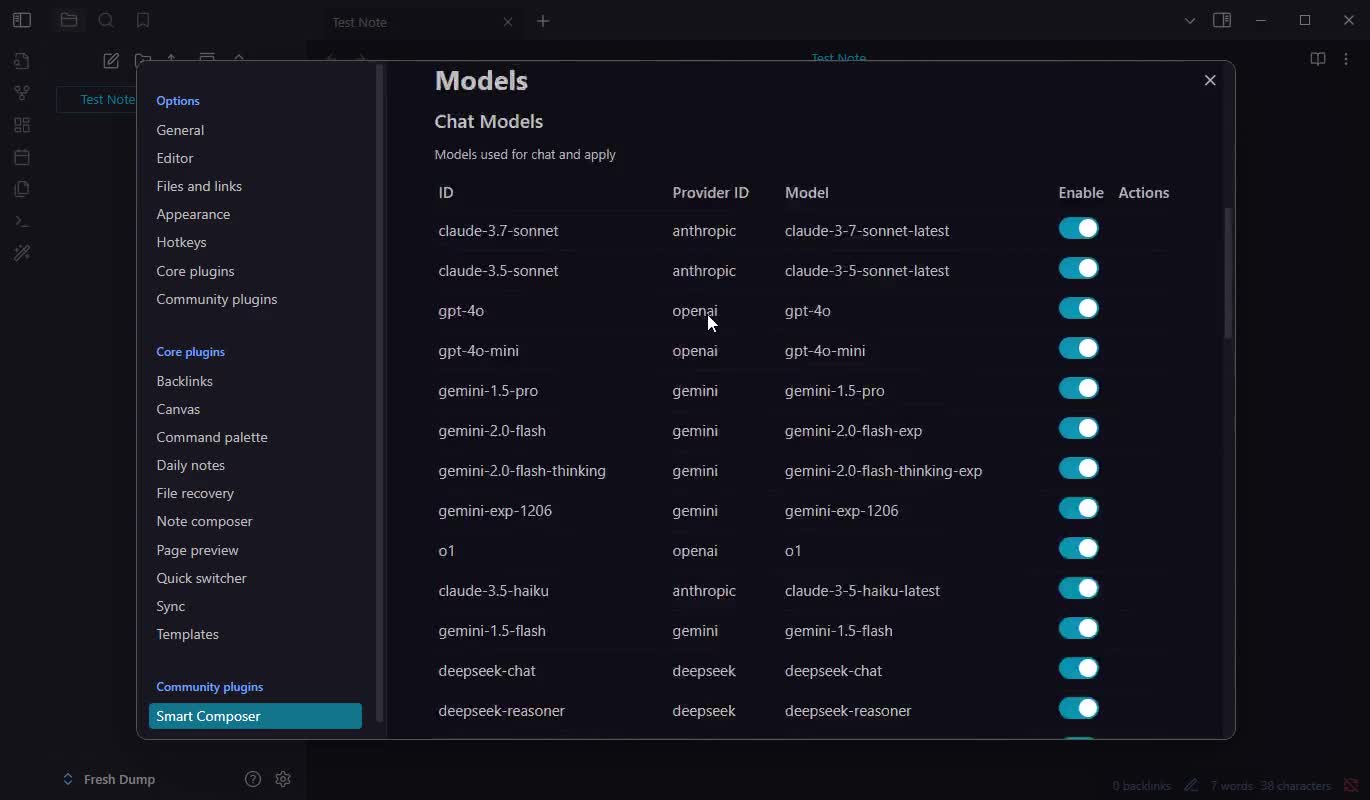Open the file explorer folder icon
Viewport: 1370px width, 800px height.
tap(69, 20)
